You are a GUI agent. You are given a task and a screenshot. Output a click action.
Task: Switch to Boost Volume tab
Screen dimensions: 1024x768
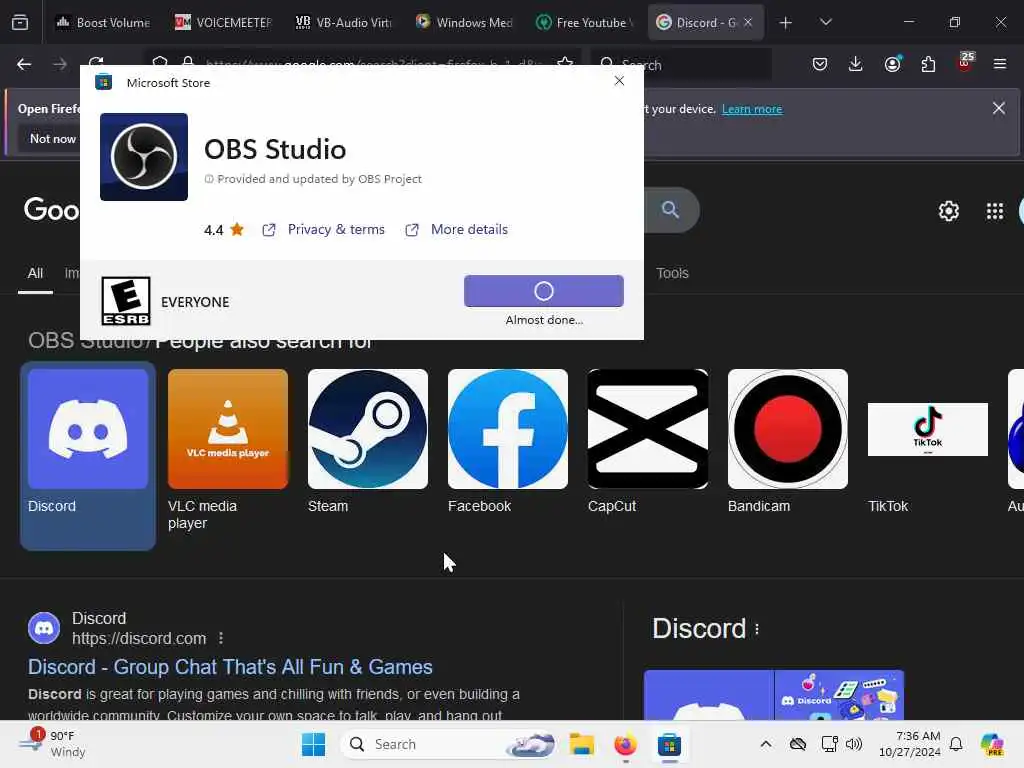pyautogui.click(x=103, y=22)
